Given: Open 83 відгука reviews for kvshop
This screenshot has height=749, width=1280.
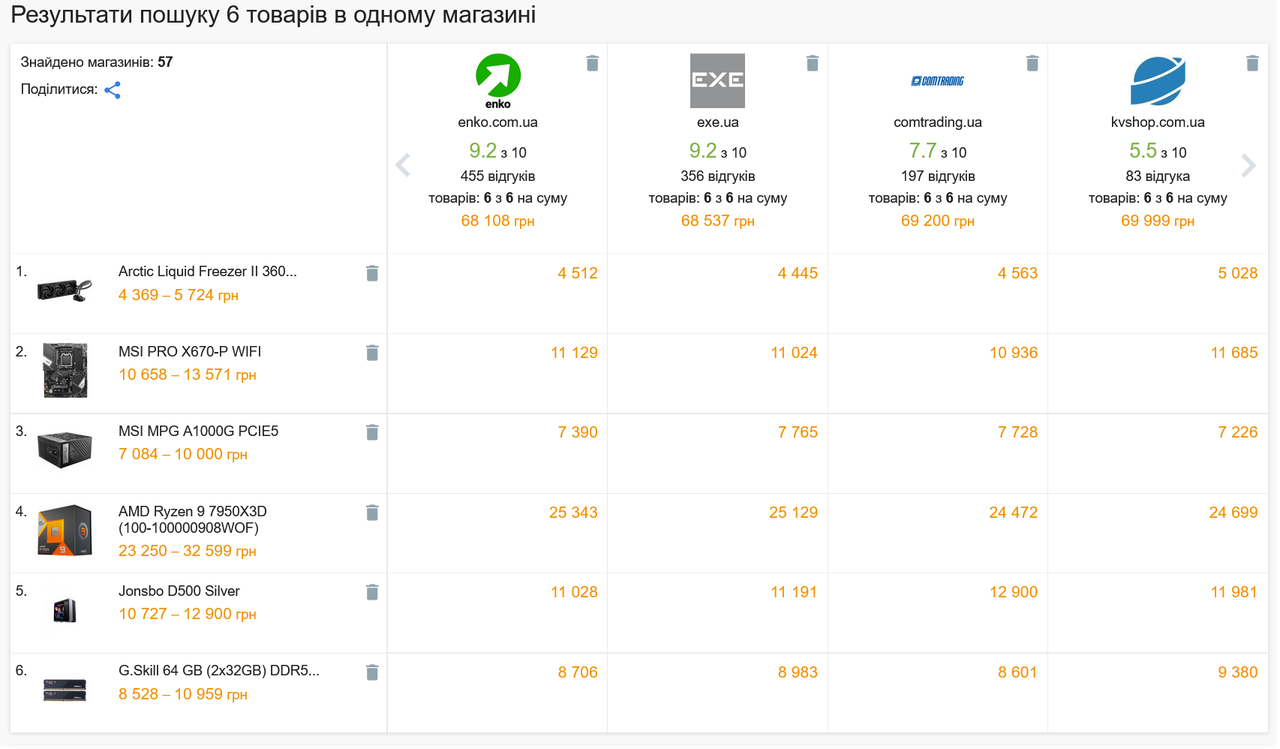Looking at the screenshot, I should (1158, 176).
